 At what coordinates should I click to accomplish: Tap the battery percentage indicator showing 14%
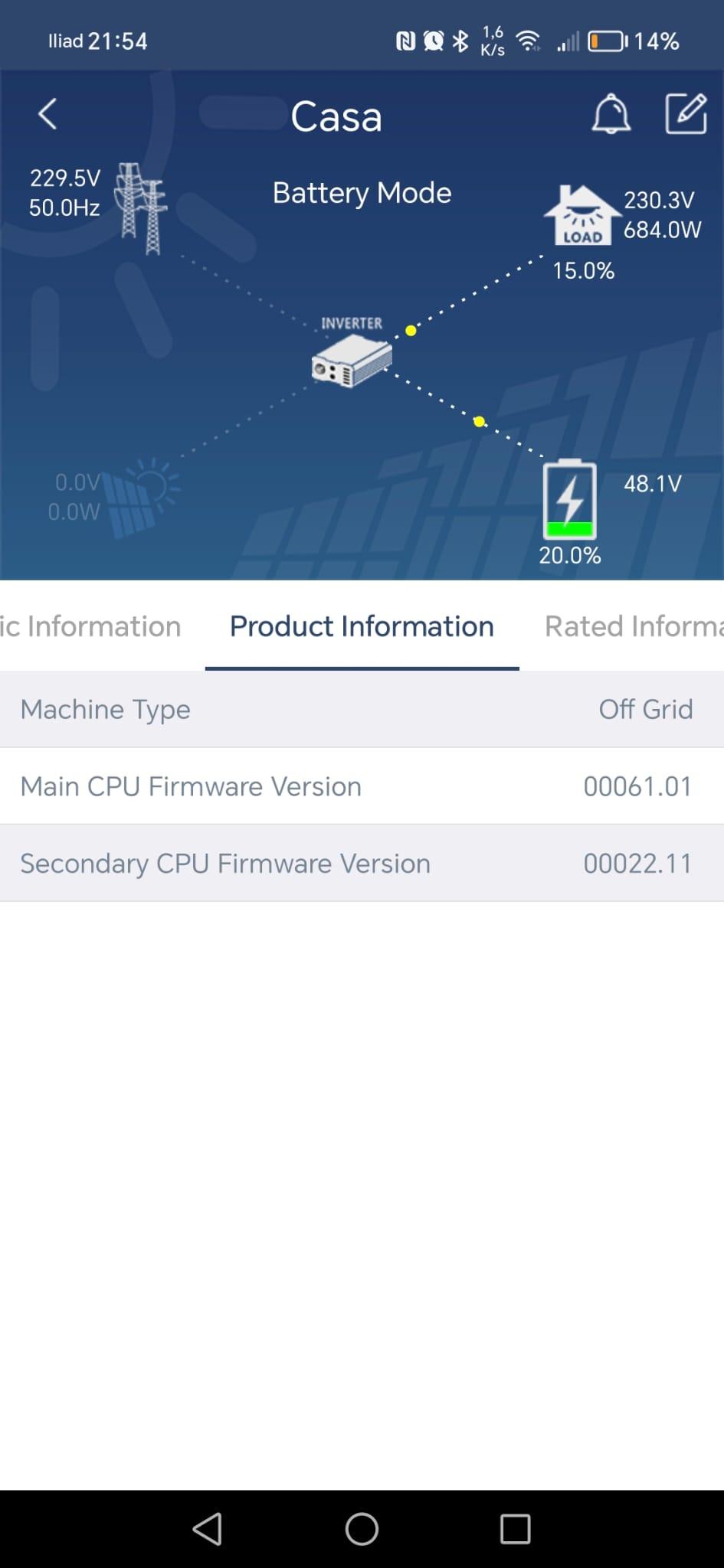[x=655, y=41]
